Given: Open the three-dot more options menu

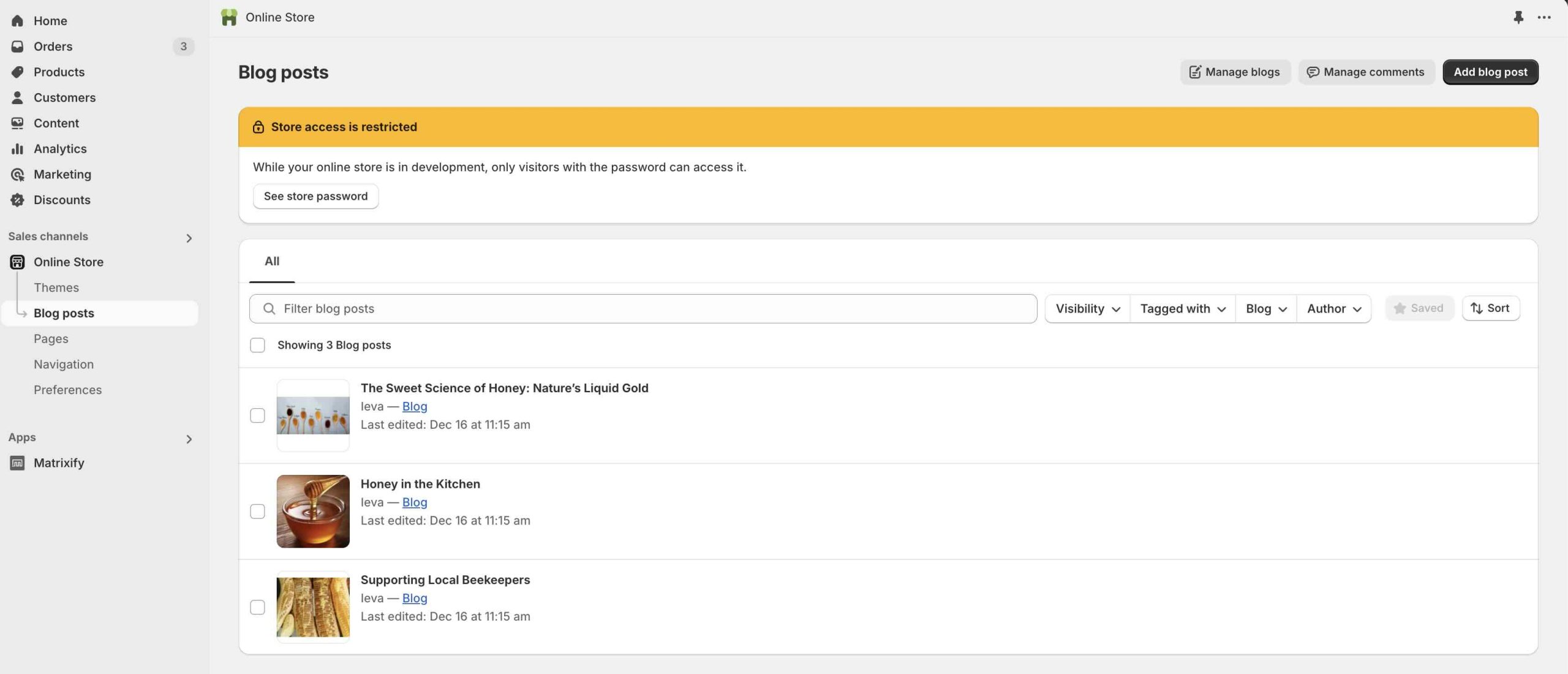Looking at the screenshot, I should 1544,17.
